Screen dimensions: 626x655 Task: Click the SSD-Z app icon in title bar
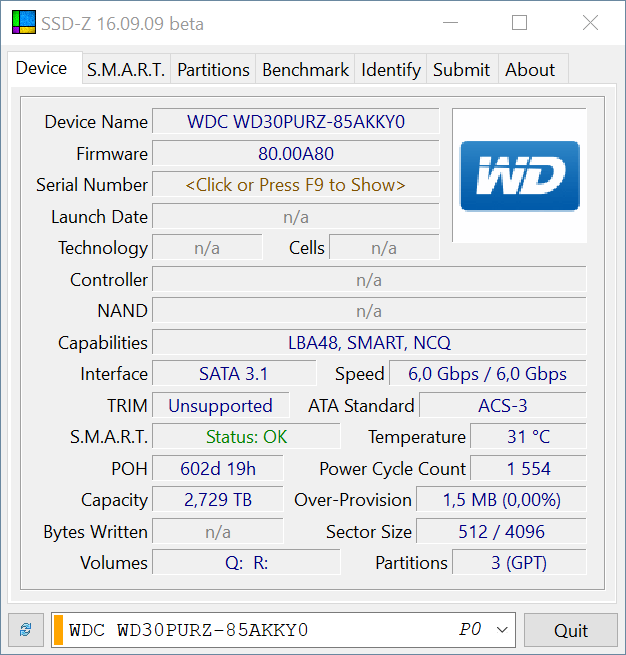(x=24, y=22)
